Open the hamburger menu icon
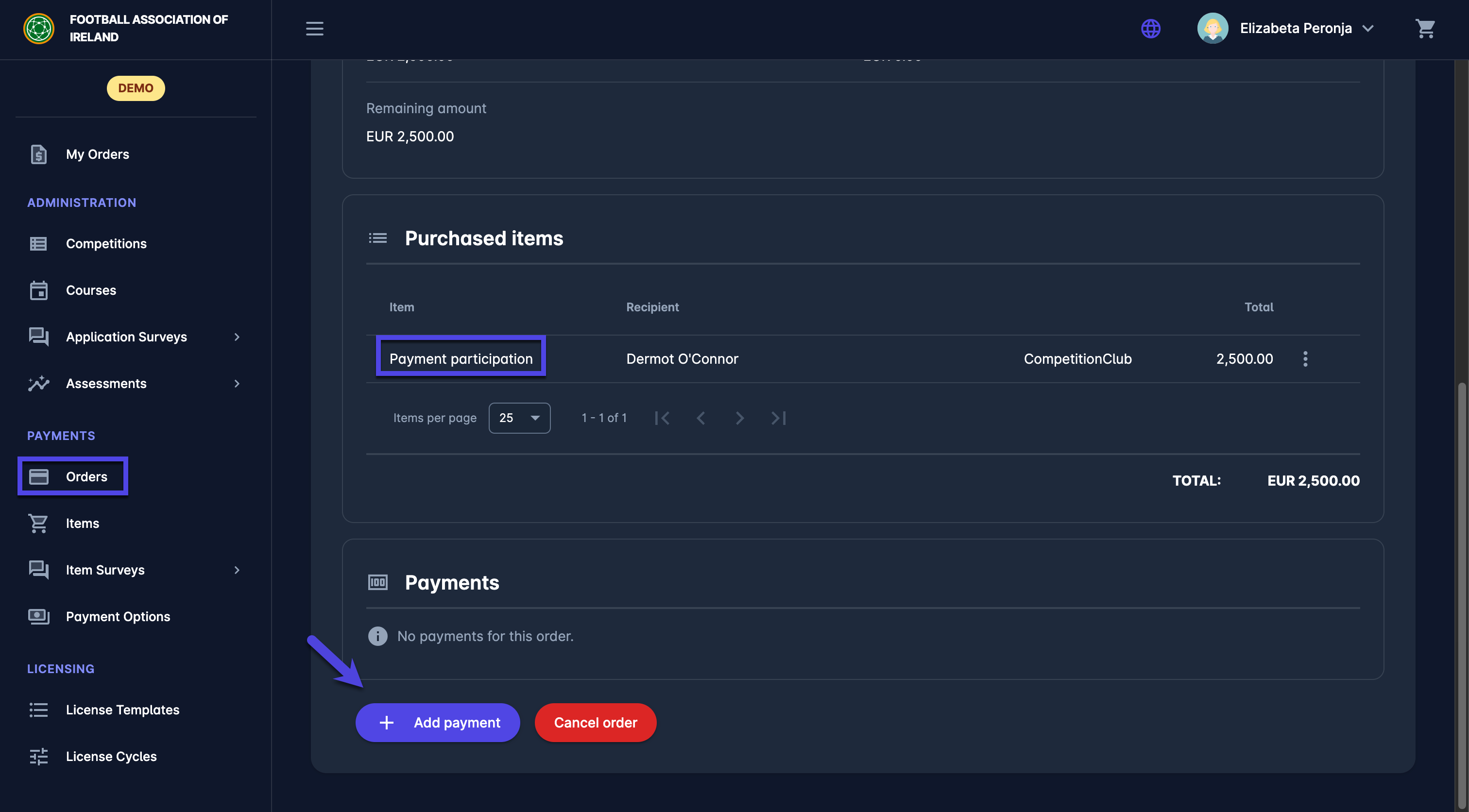1469x812 pixels. pyautogui.click(x=314, y=29)
